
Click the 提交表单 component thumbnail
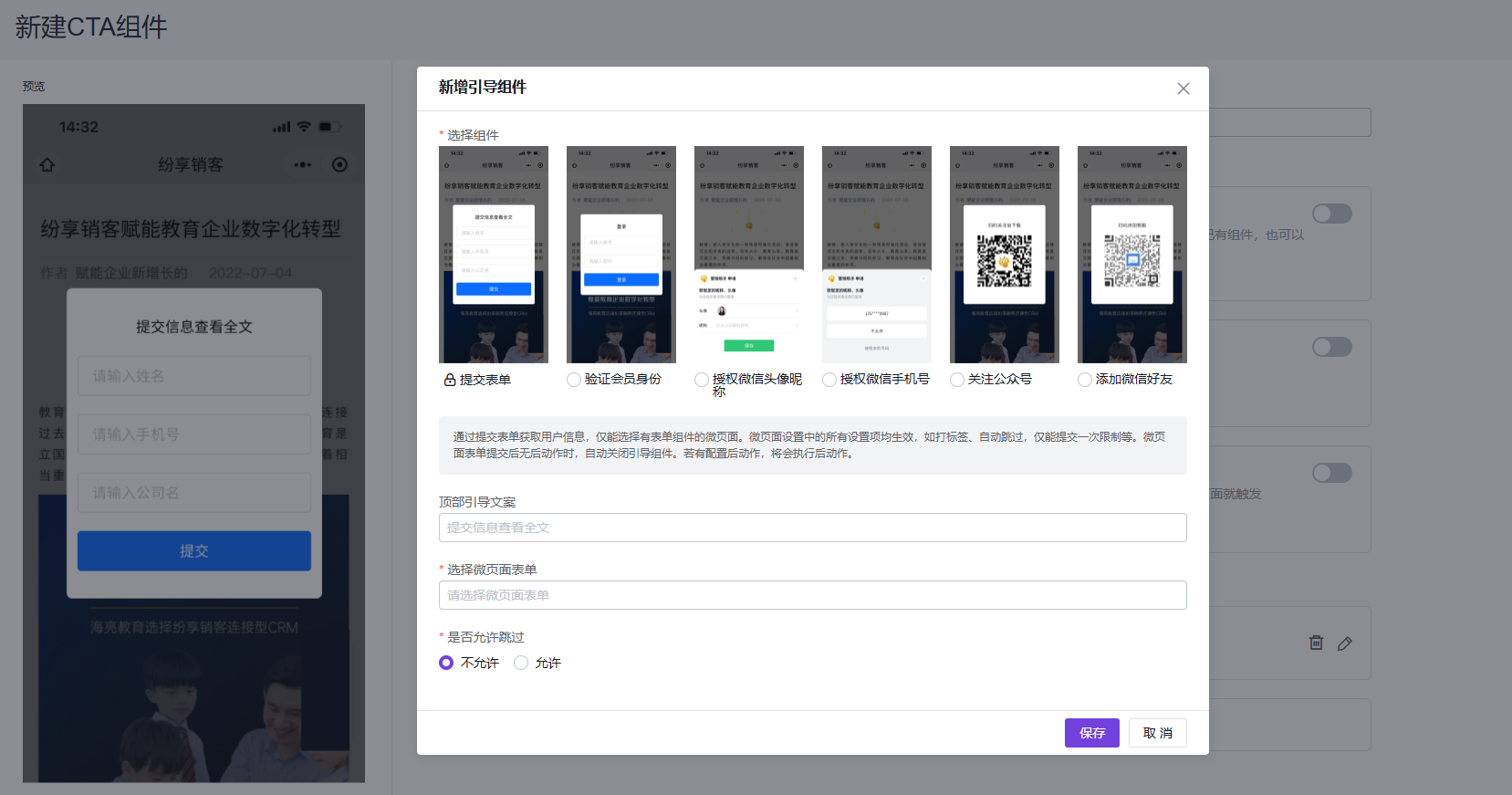tap(494, 255)
